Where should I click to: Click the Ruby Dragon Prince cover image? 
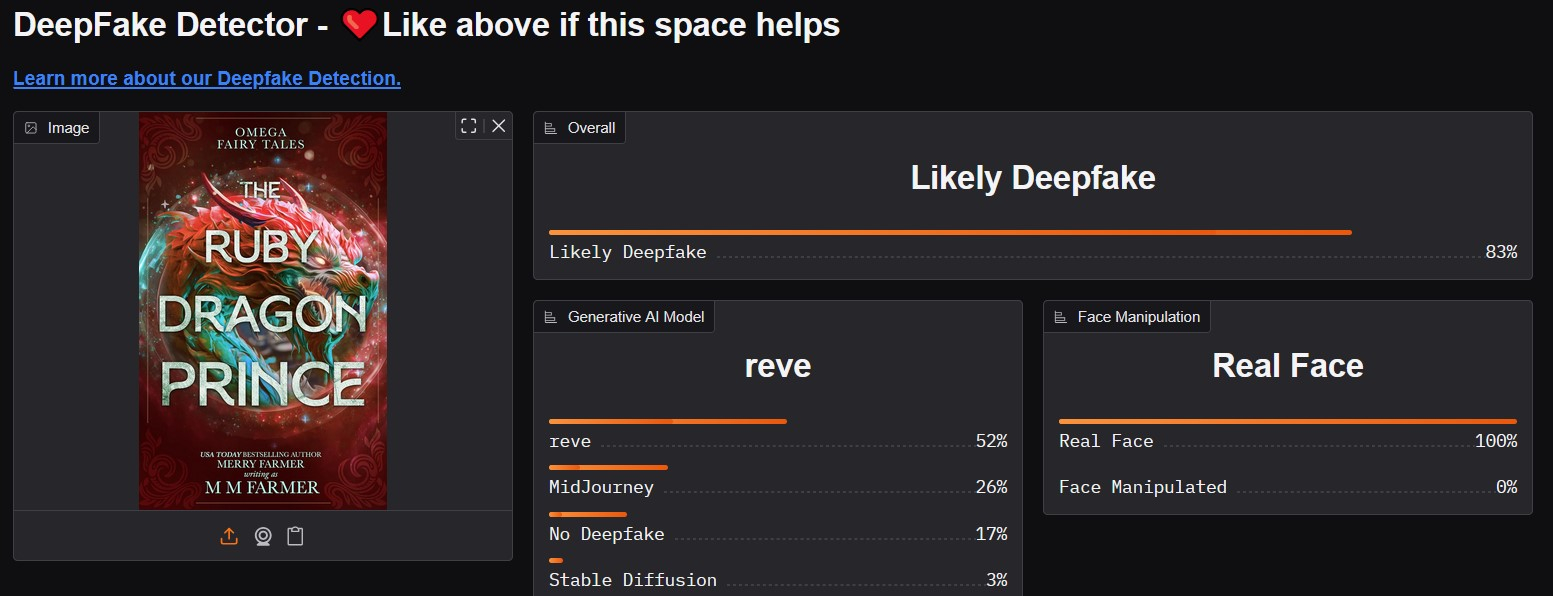click(x=263, y=310)
